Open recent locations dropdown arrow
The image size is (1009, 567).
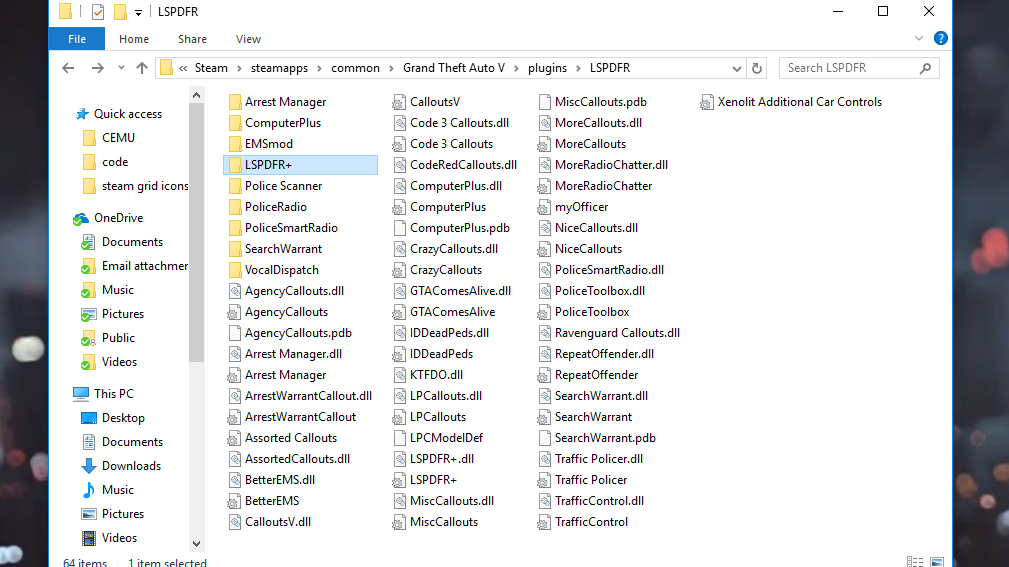click(x=121, y=68)
